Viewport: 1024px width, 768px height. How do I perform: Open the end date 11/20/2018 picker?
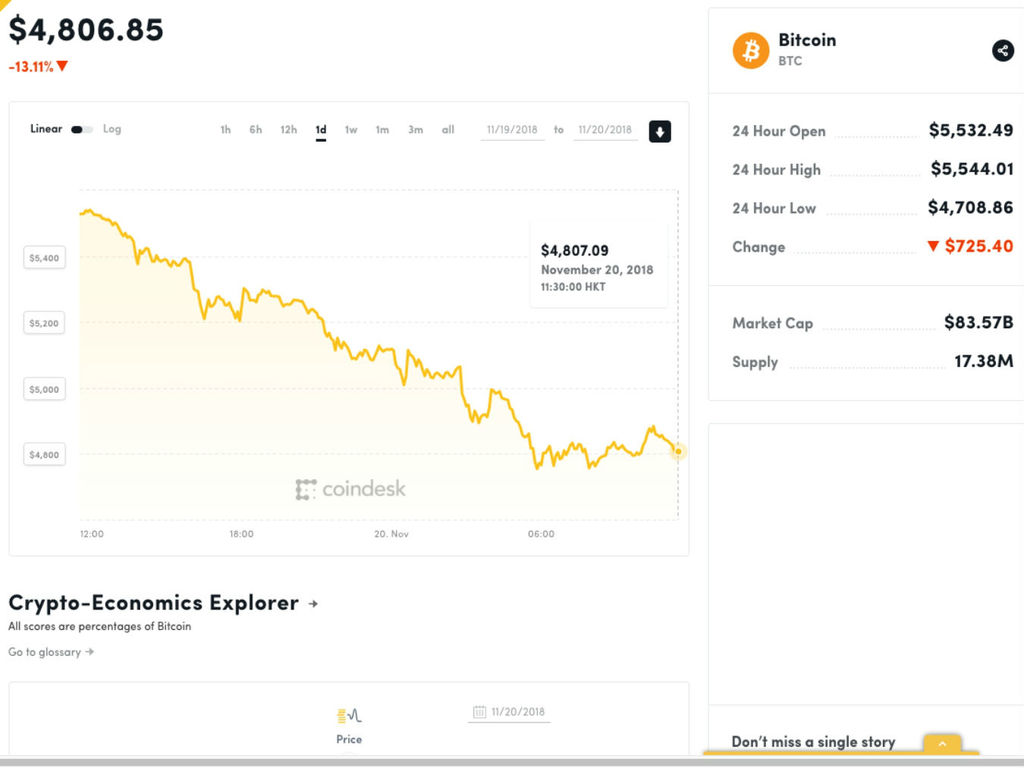[605, 130]
